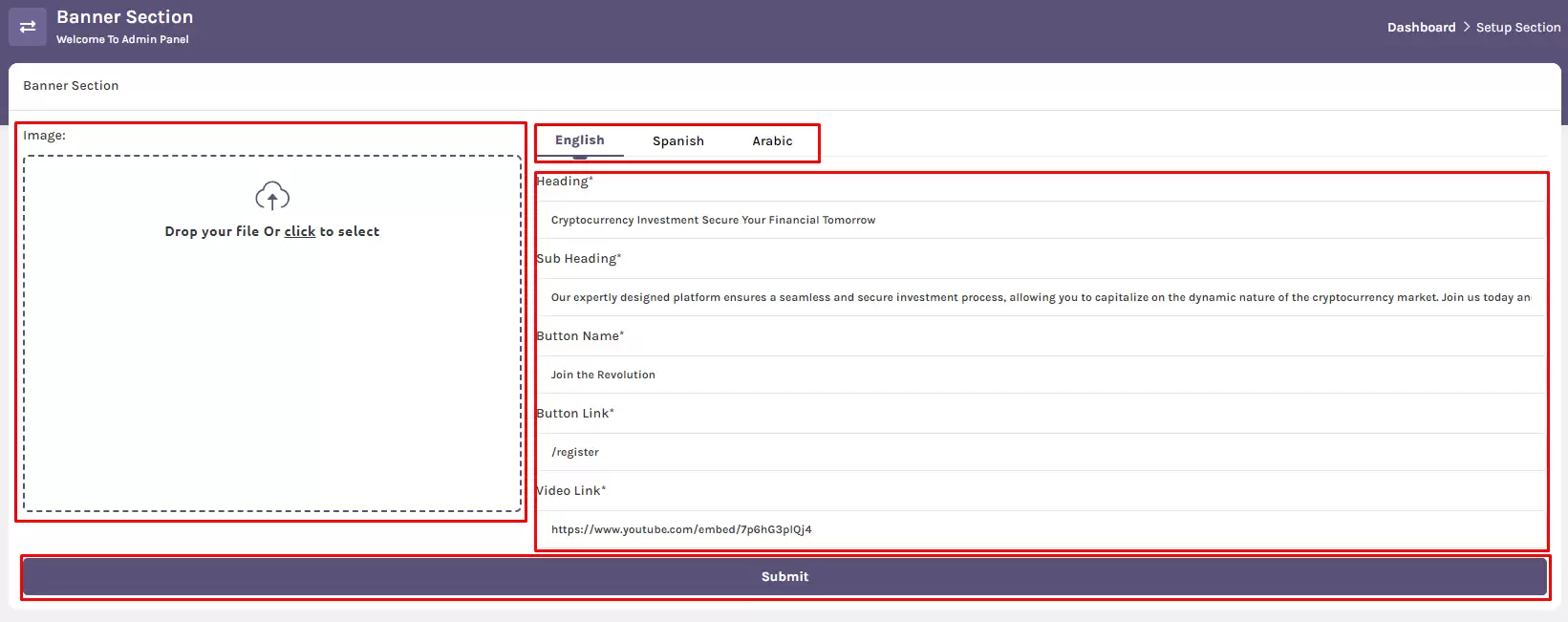Screen dimensions: 1568x622
Task: Click the breadcrumb chevron separator icon
Action: click(1467, 27)
